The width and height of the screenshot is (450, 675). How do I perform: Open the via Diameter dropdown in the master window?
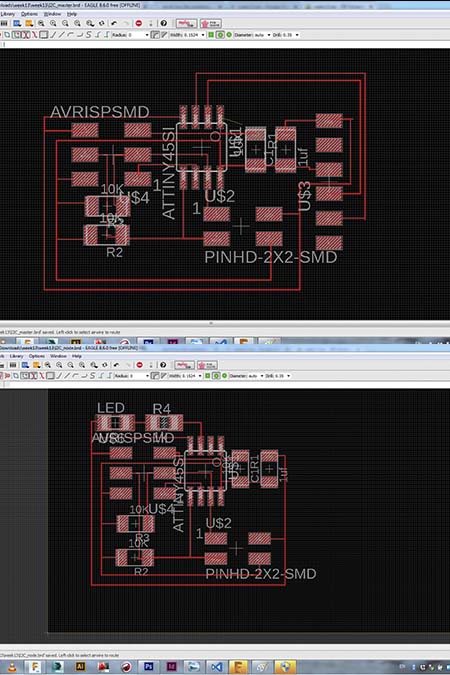pyautogui.click(x=269, y=35)
